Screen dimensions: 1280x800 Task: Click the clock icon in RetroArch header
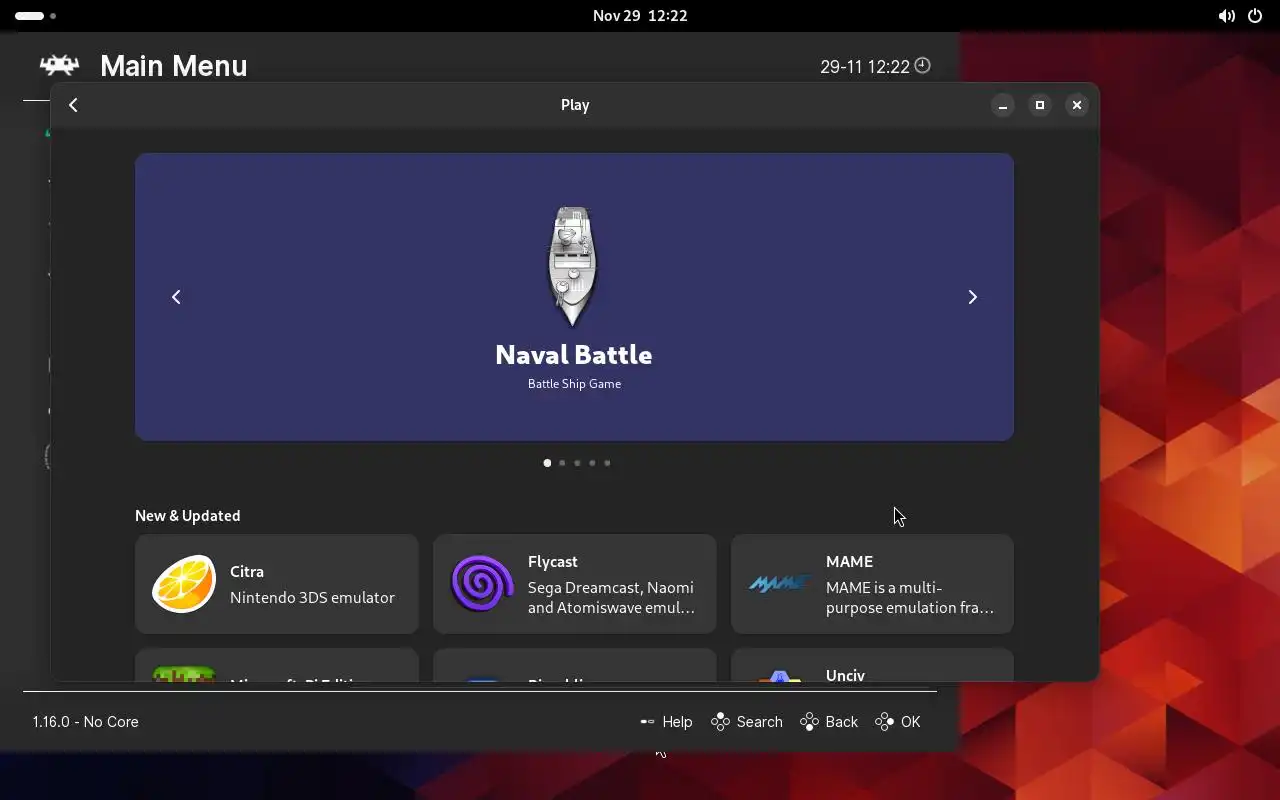[923, 66]
